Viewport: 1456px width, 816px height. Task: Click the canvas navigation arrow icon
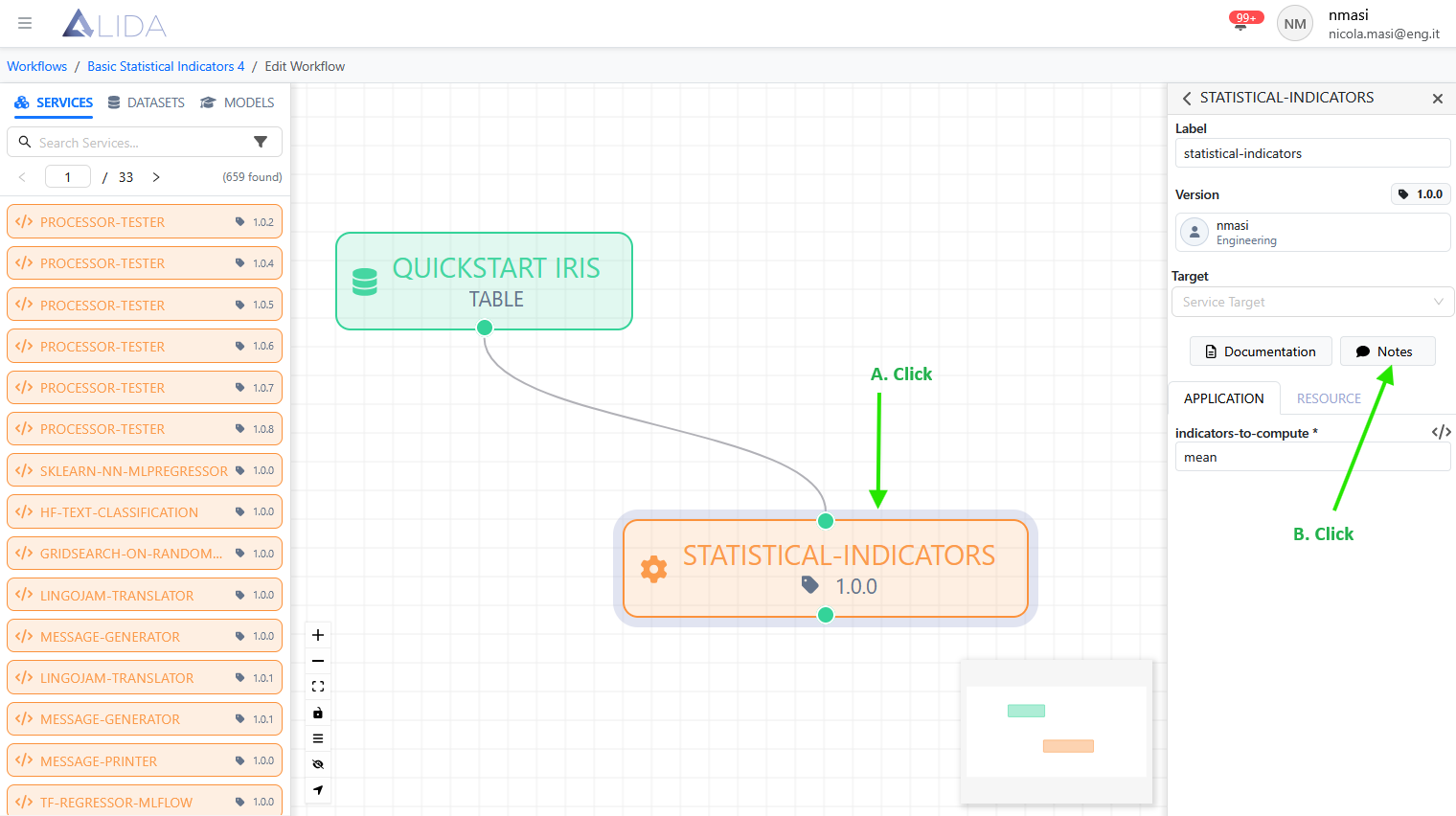318,790
